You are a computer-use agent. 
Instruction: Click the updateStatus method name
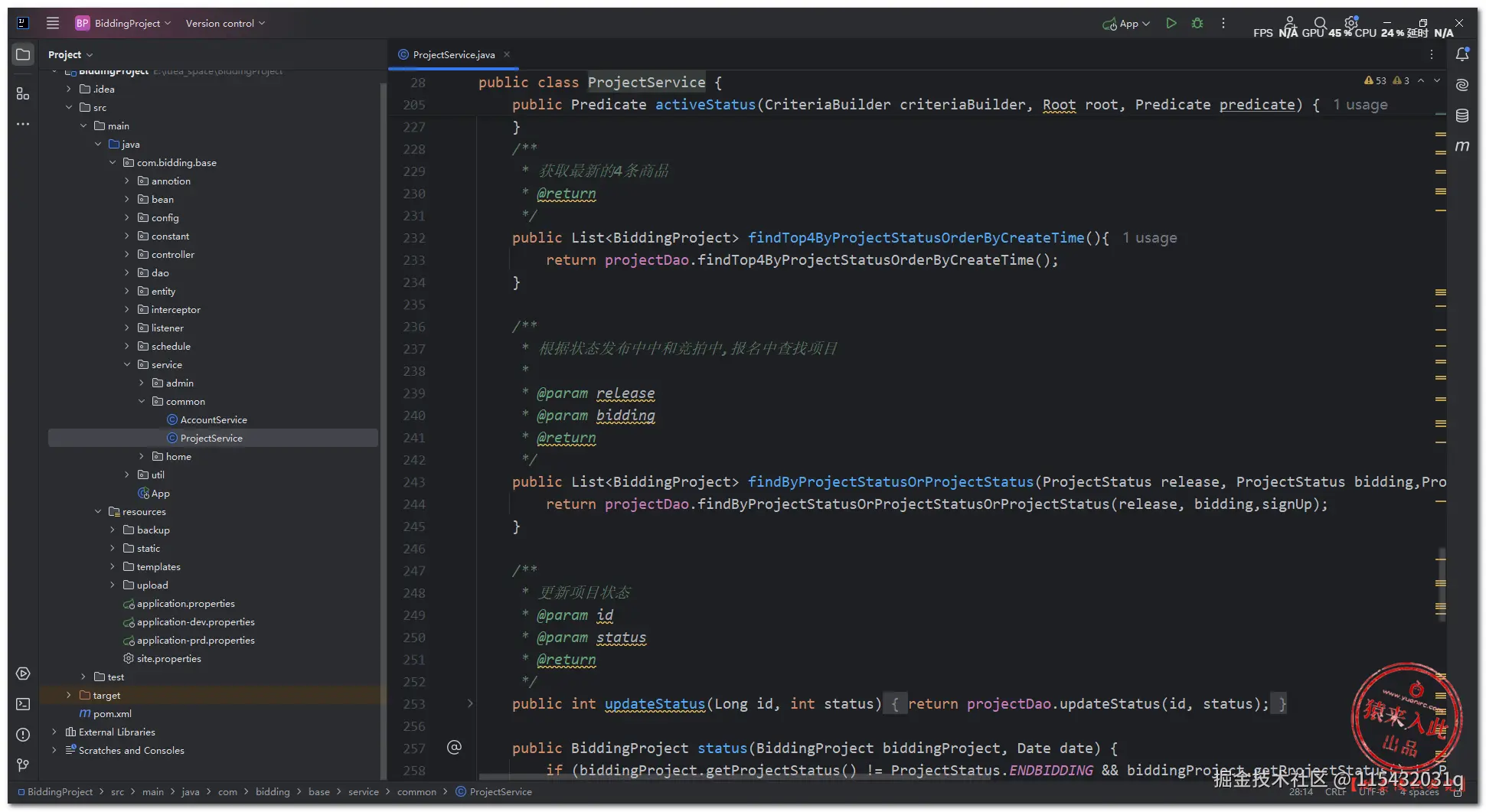click(x=655, y=703)
